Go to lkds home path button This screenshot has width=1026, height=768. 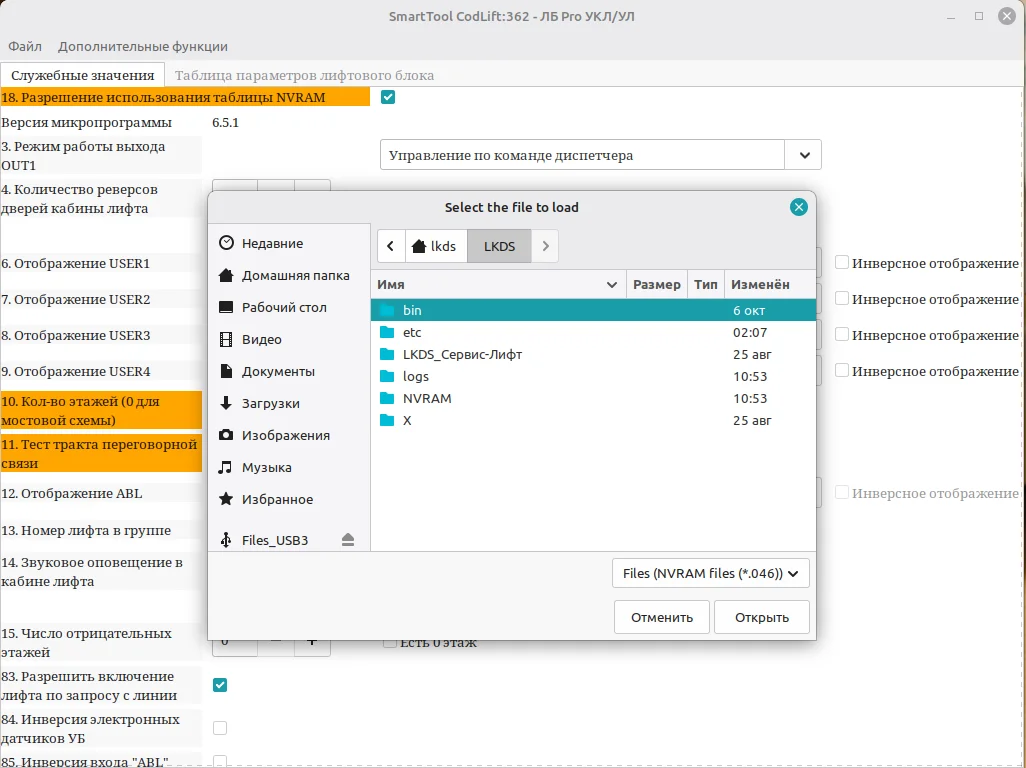[436, 246]
